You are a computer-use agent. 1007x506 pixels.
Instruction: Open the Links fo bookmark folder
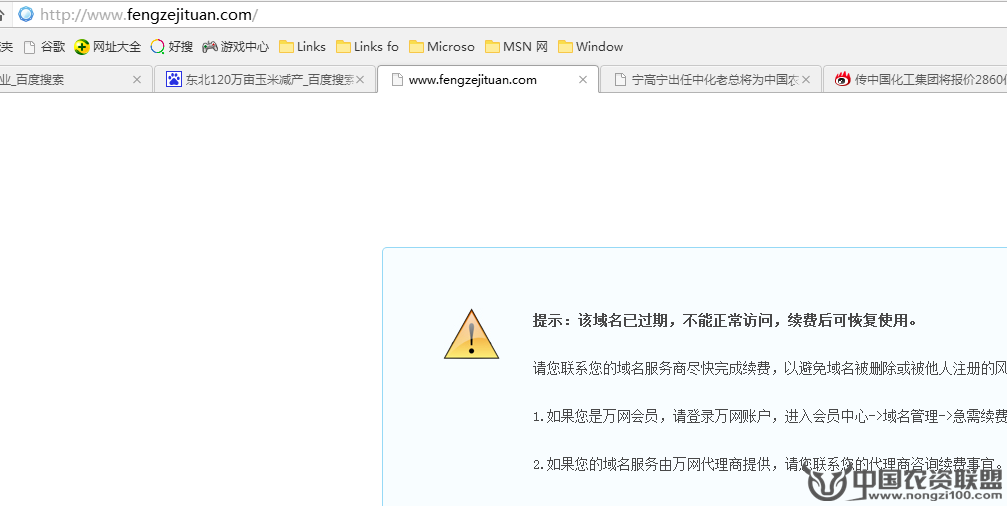[367, 47]
